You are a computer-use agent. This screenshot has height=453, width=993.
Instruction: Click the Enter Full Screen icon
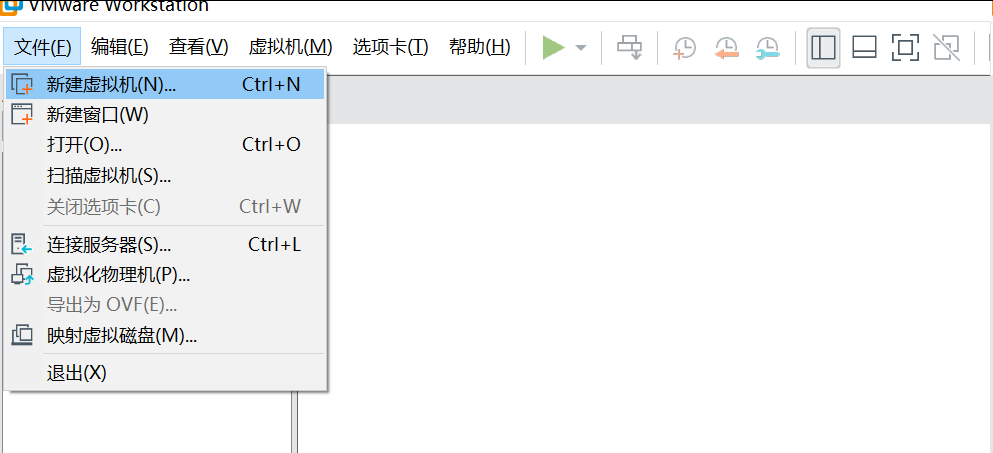905,48
